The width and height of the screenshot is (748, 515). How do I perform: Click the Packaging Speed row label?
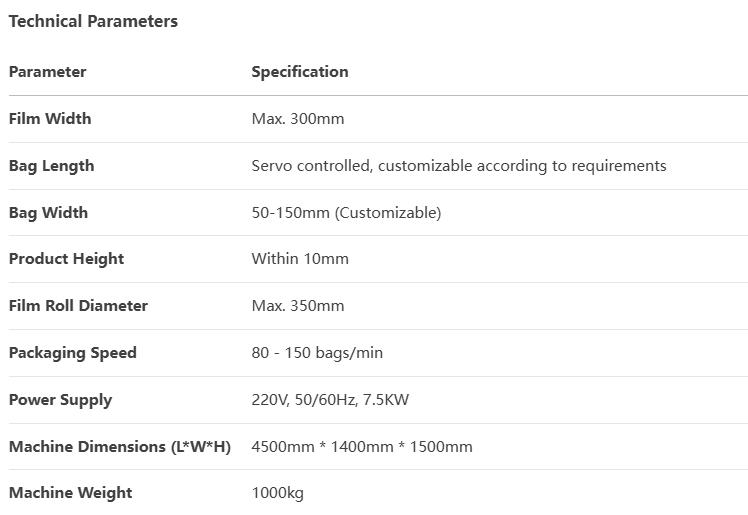[x=73, y=353]
